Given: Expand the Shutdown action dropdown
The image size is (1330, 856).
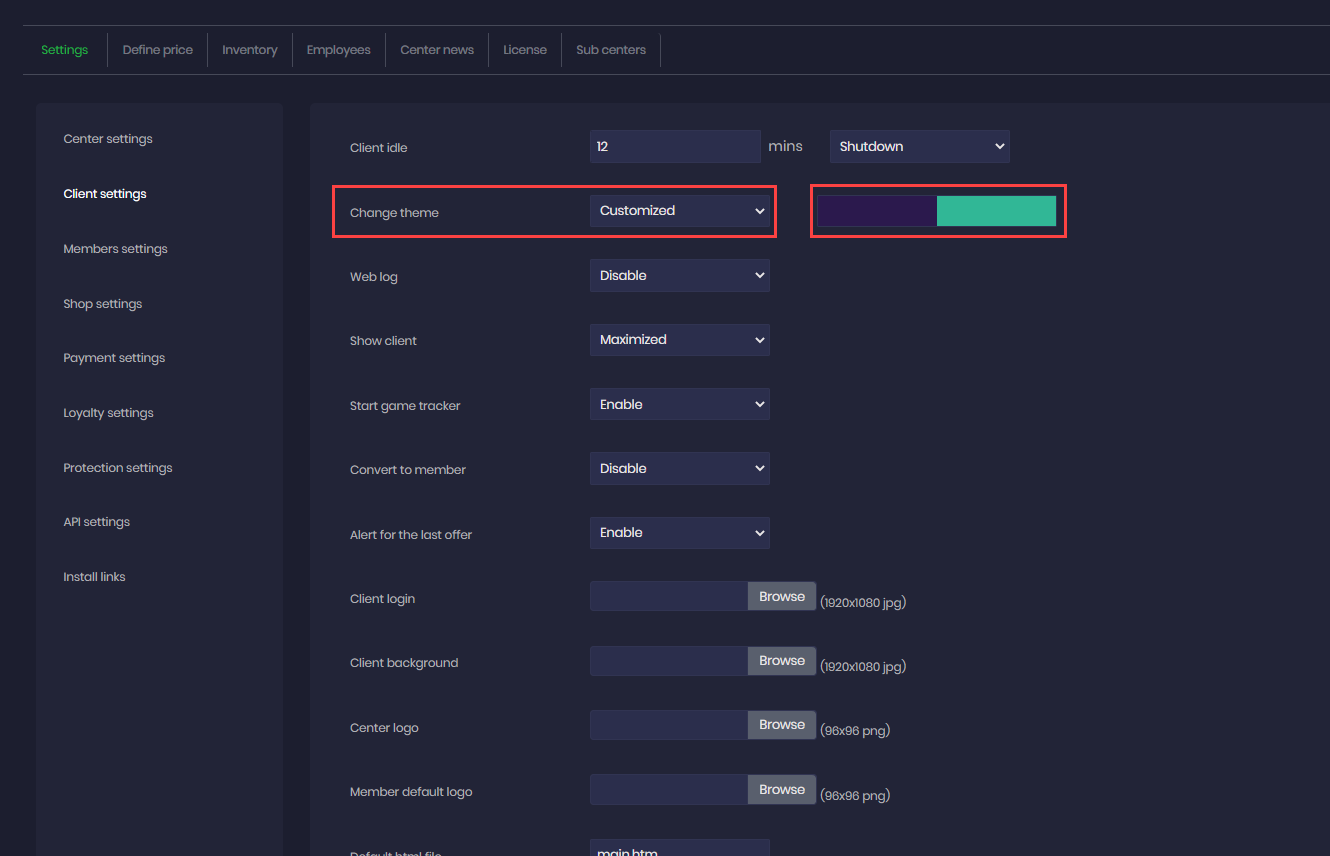Looking at the screenshot, I should coord(919,146).
